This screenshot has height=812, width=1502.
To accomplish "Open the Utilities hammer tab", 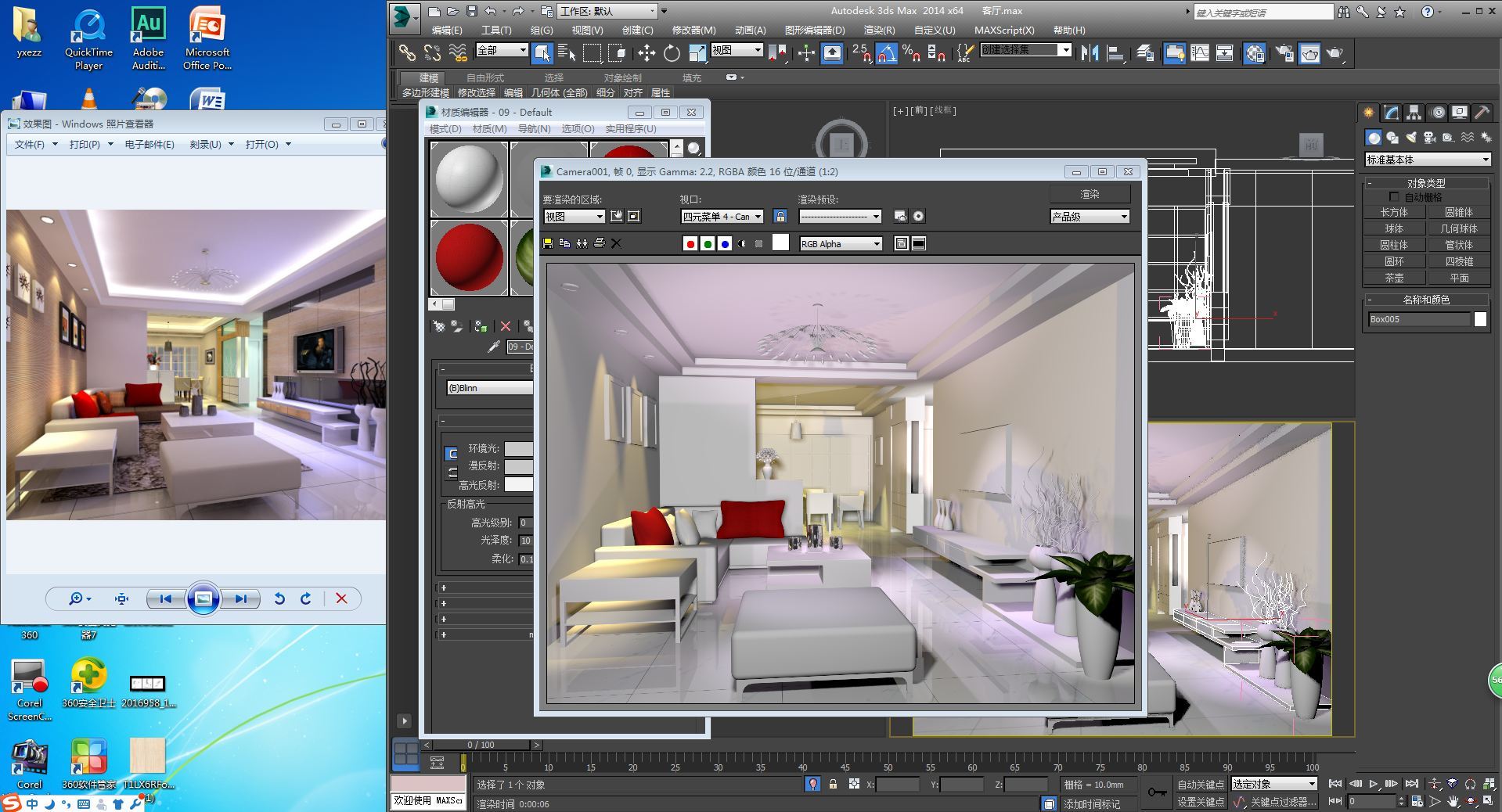I will pos(1482,113).
